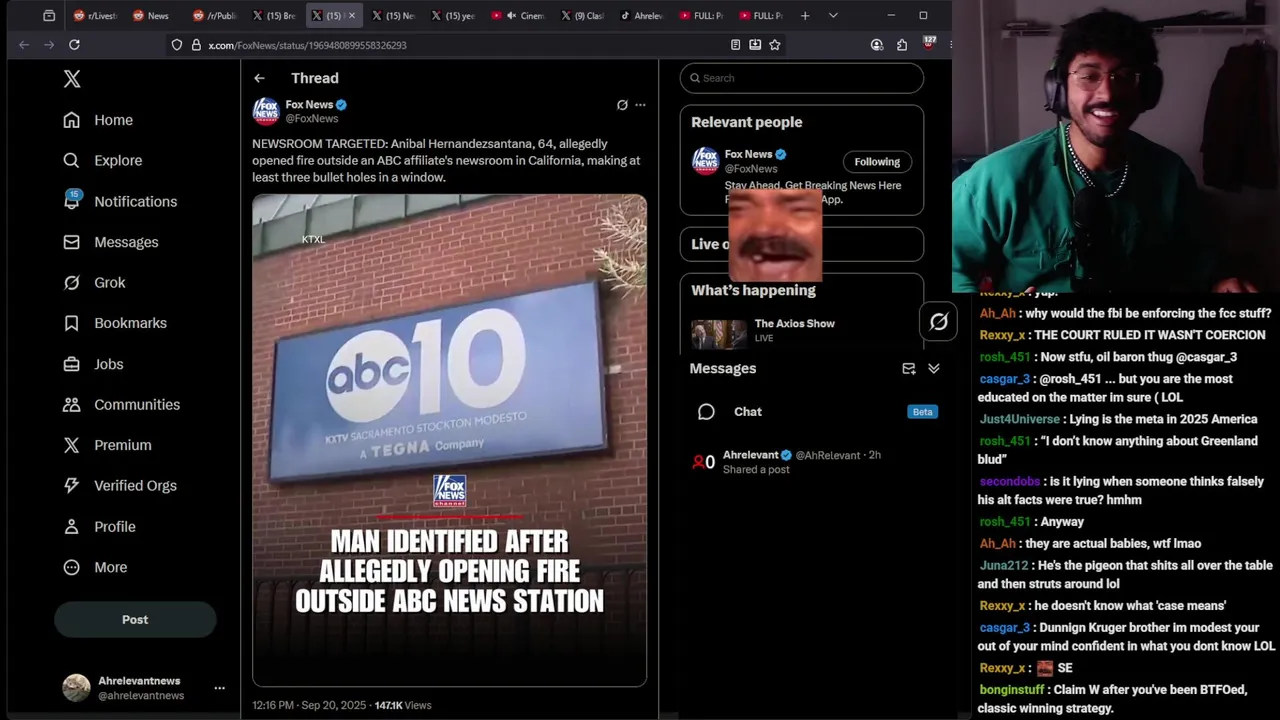
Task: Click the floating Grok button
Action: [x=938, y=321]
